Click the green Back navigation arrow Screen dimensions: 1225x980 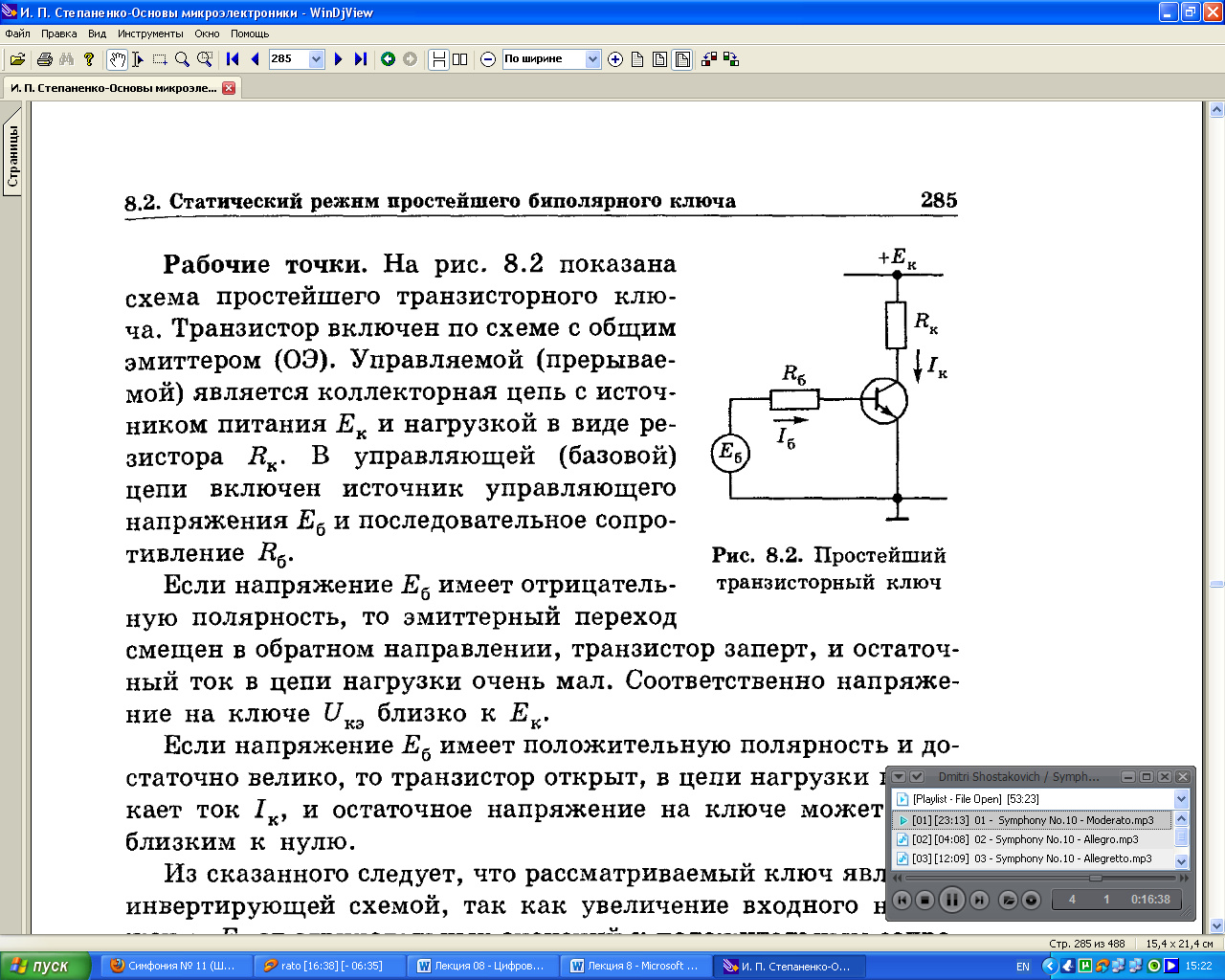(x=388, y=59)
